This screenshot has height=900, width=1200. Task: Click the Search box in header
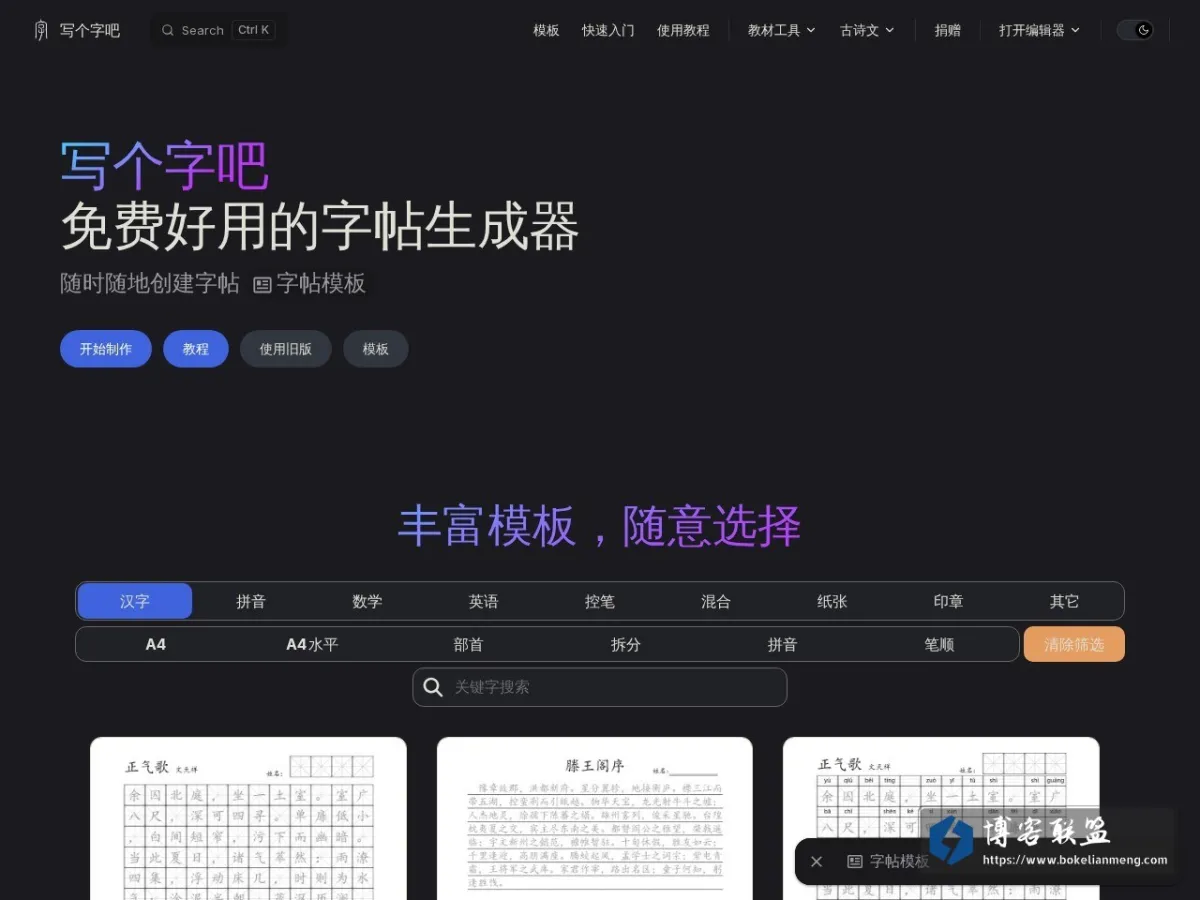coord(218,30)
